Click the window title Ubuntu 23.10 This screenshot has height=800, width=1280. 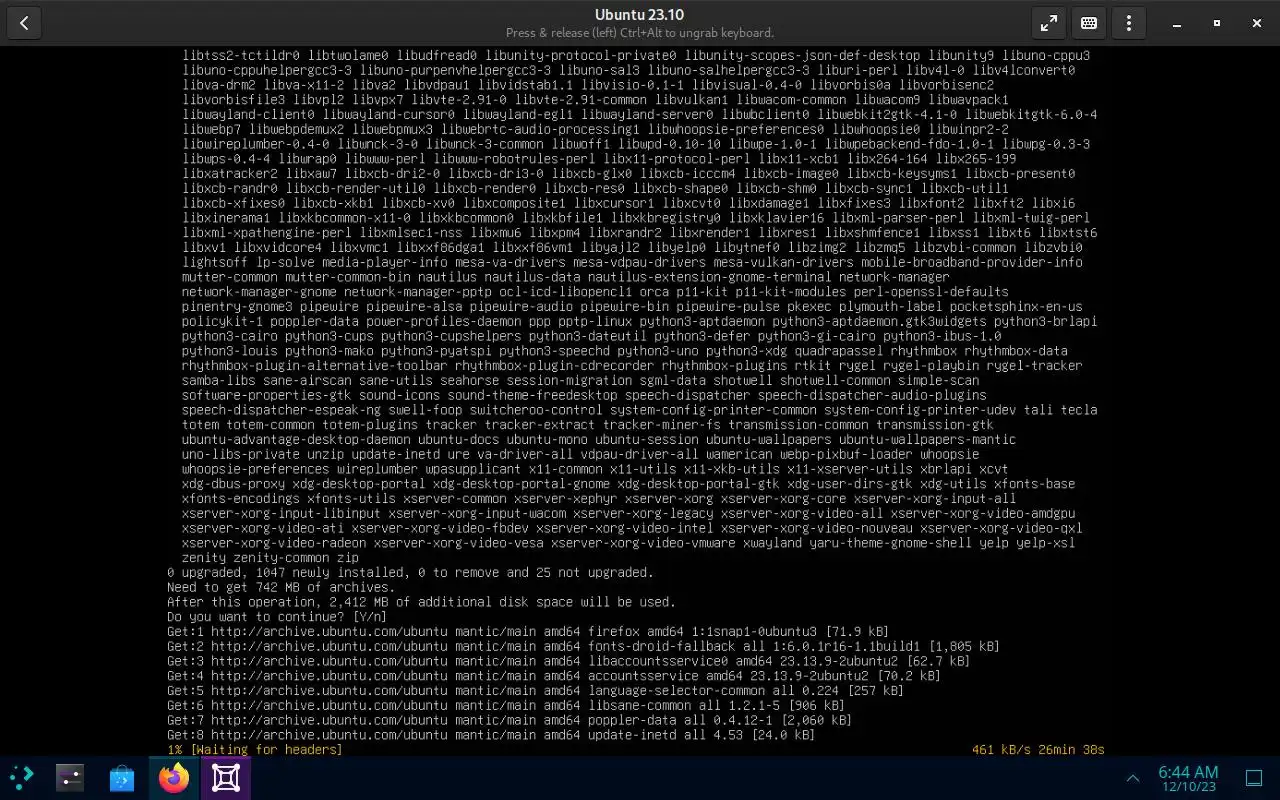point(639,14)
